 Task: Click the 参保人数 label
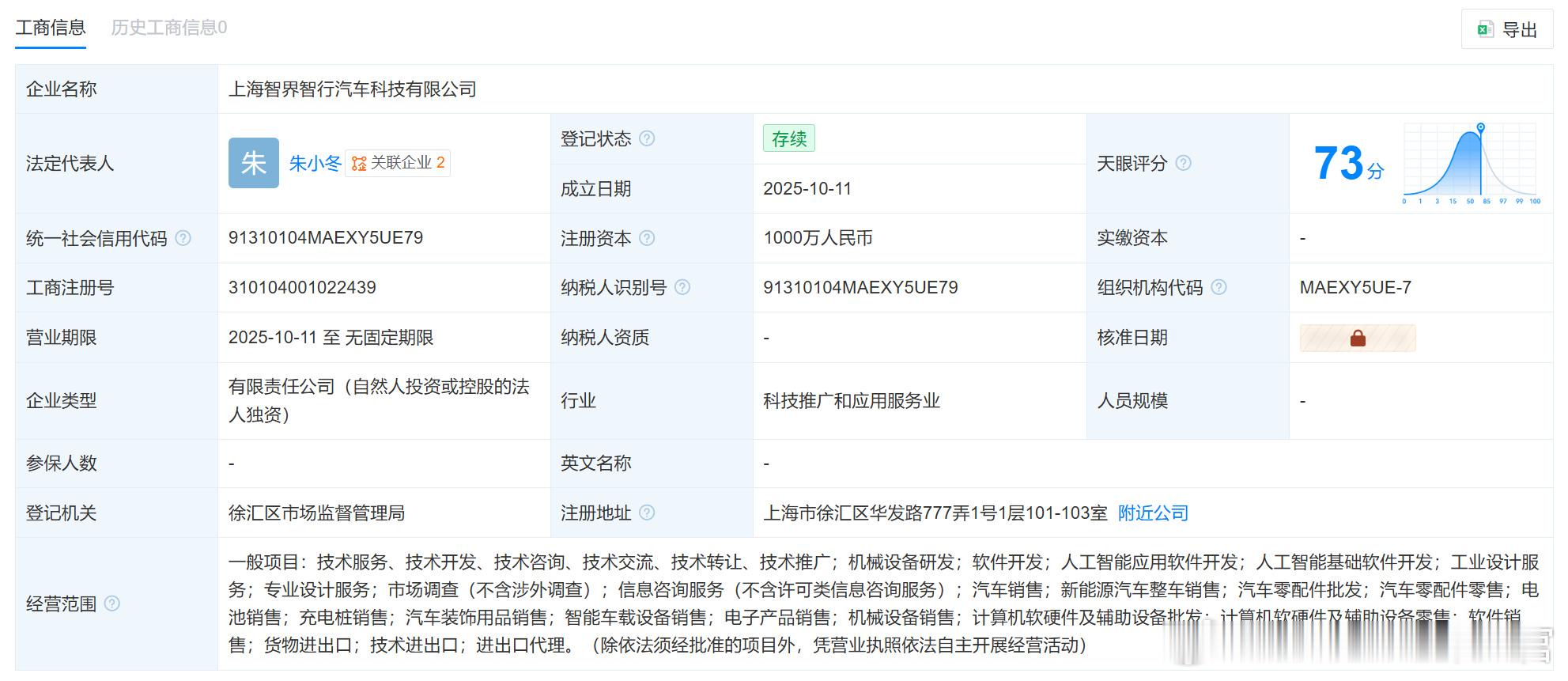[x=61, y=463]
